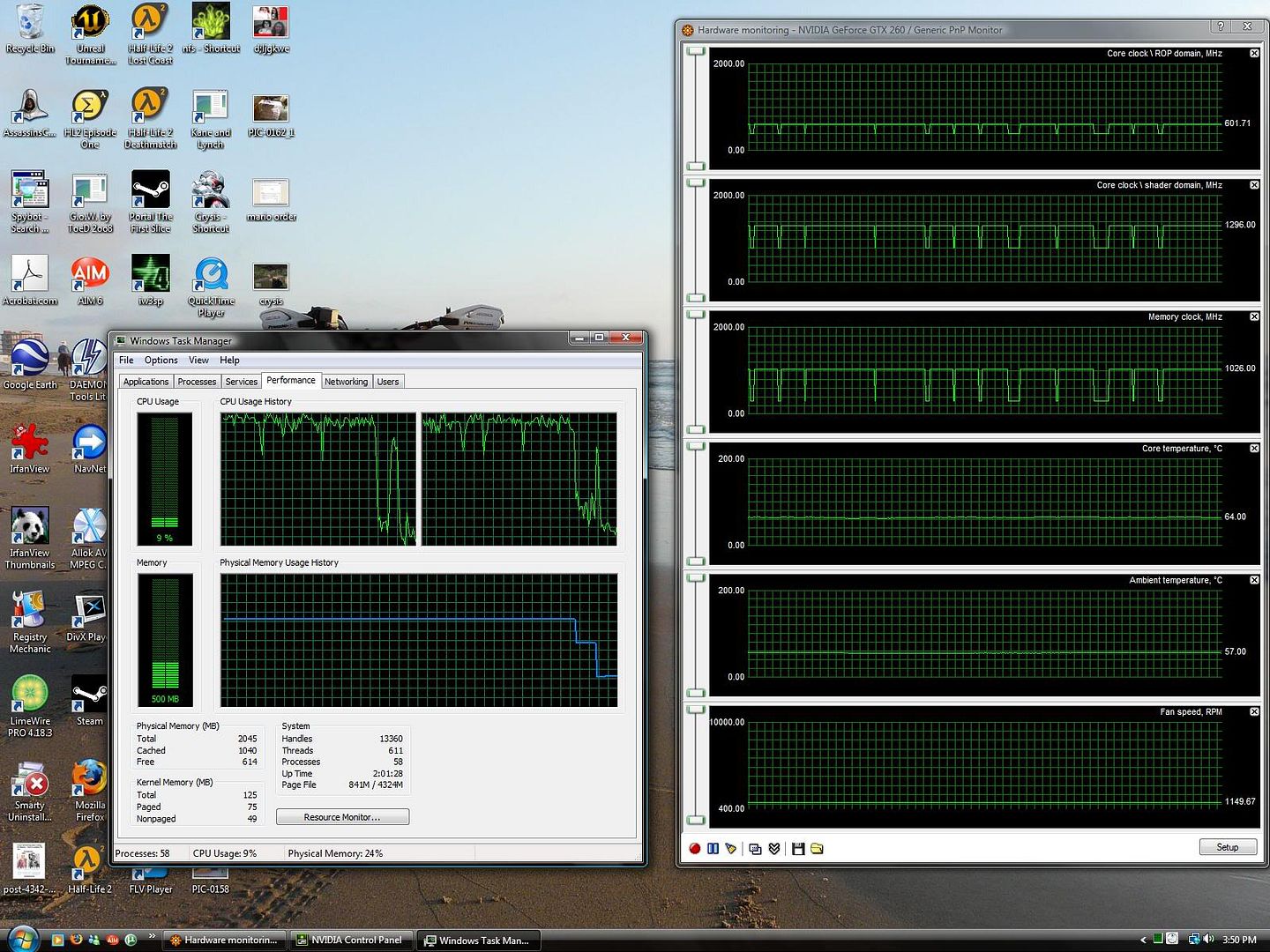1270x952 pixels.
Task: Click the help question mark in Hardware monitoring title
Action: coord(1221,27)
